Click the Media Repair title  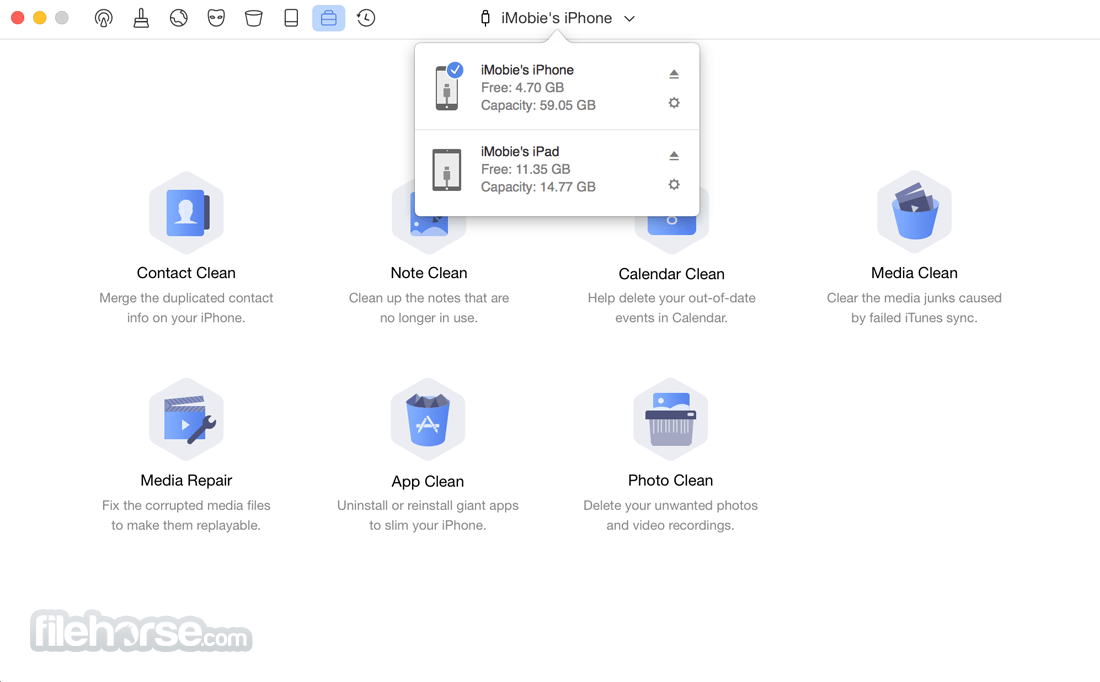187,481
